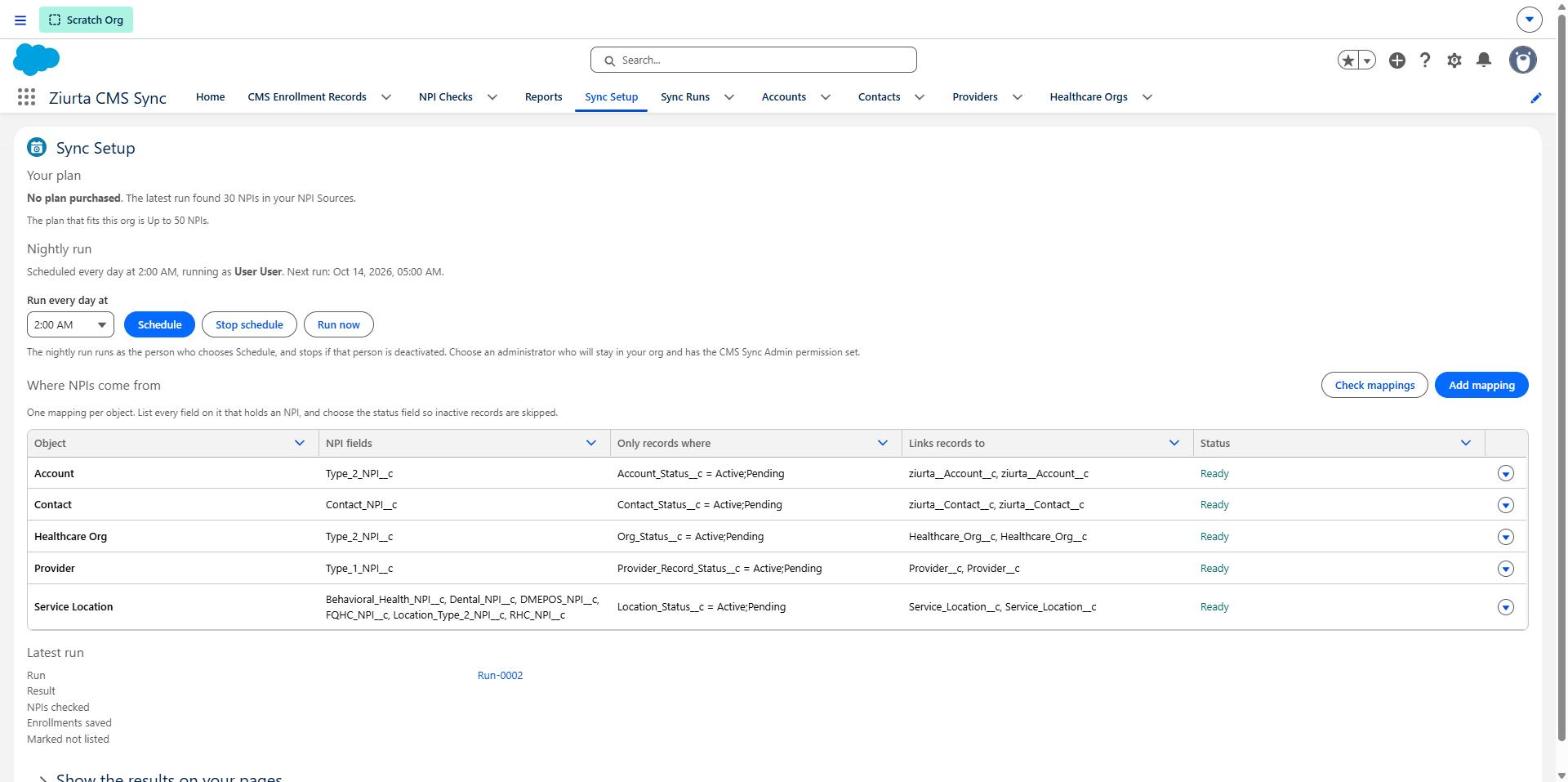The height and width of the screenshot is (782, 1568).
Task: Click the Global Actions plus icon
Action: tap(1397, 60)
